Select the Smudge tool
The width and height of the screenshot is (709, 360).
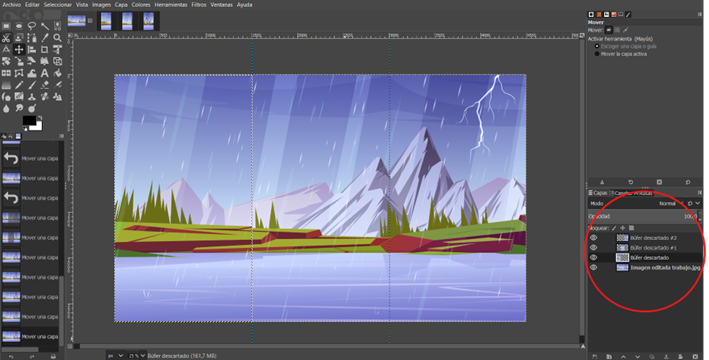tap(19, 108)
